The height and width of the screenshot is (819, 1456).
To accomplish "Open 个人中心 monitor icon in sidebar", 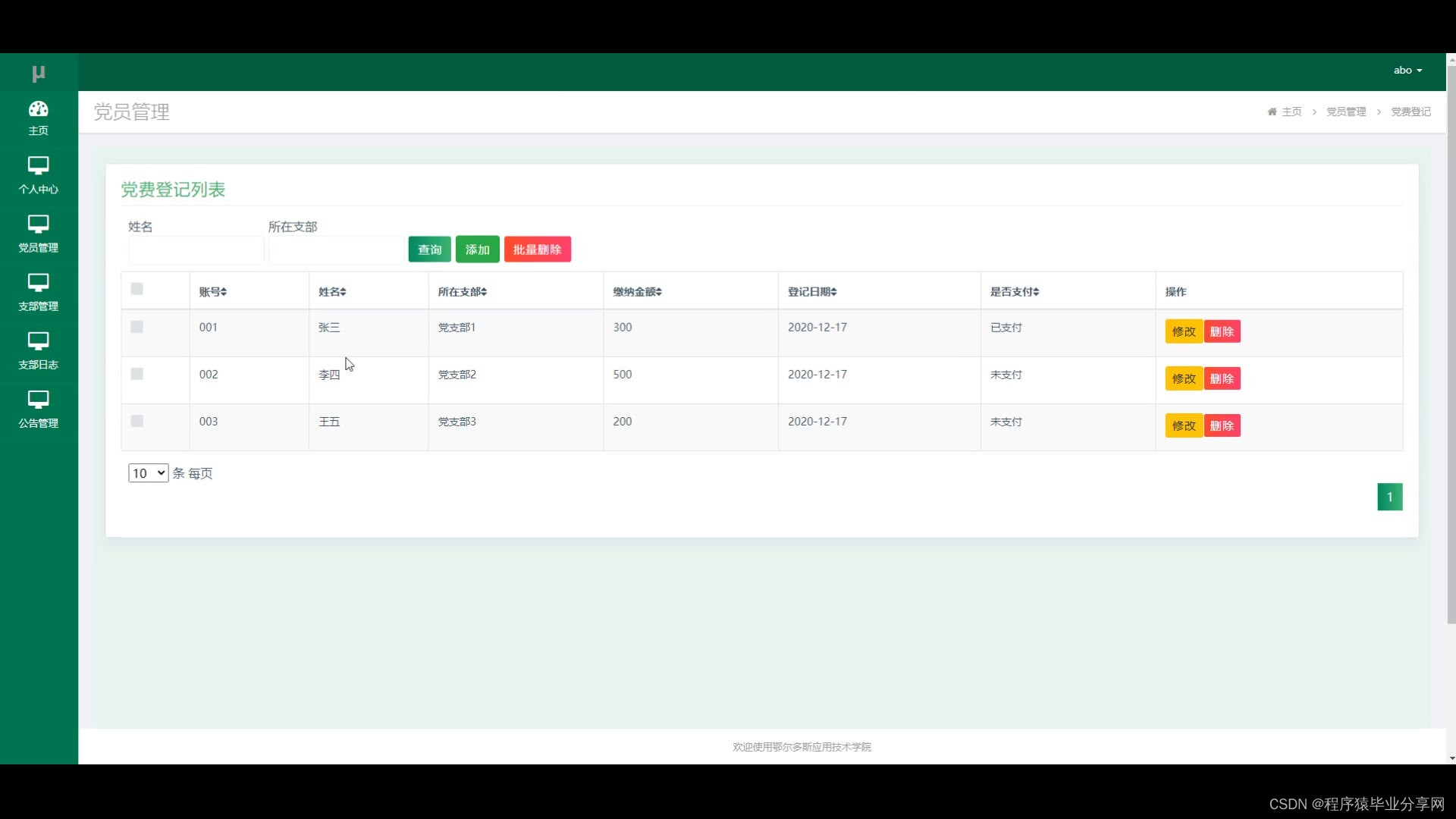I will 38,165.
